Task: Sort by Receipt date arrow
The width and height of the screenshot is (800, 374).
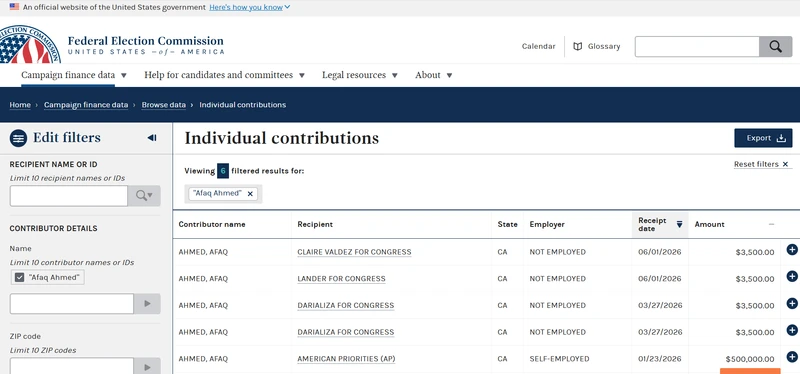Action: point(680,225)
